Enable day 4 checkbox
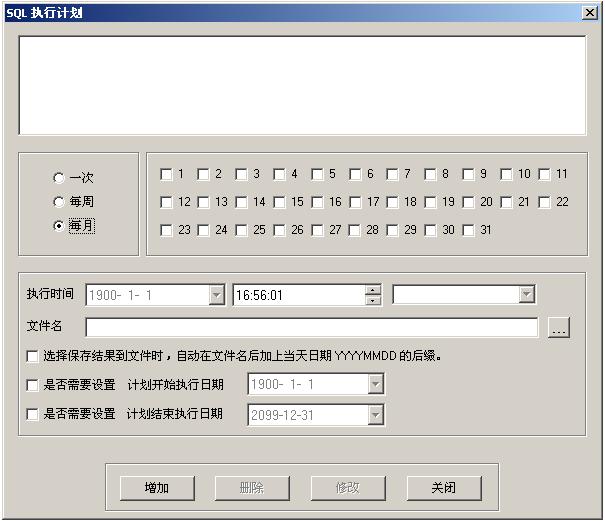This screenshot has height=521, width=605. (x=279, y=174)
